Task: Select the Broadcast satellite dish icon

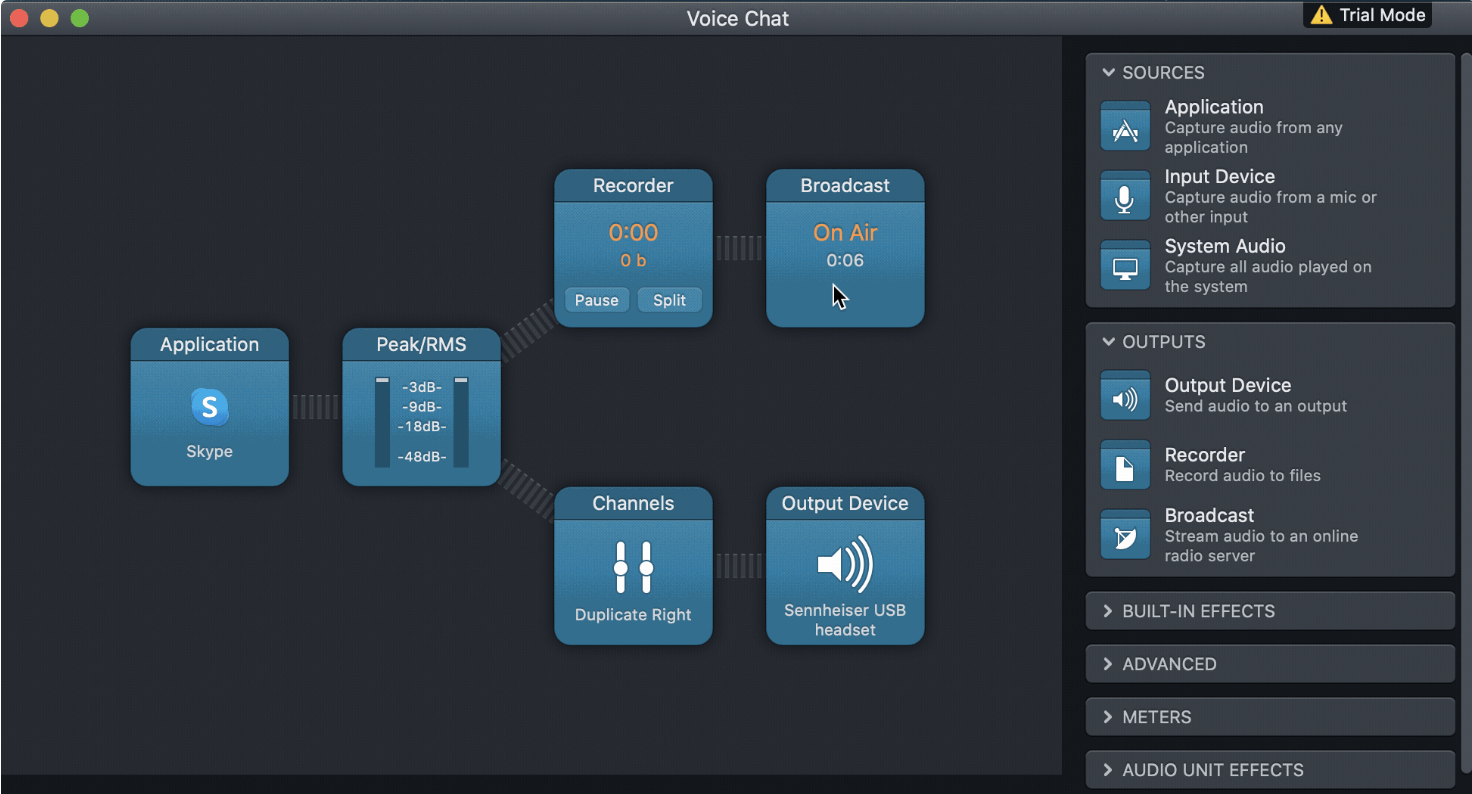Action: pyautogui.click(x=1125, y=535)
